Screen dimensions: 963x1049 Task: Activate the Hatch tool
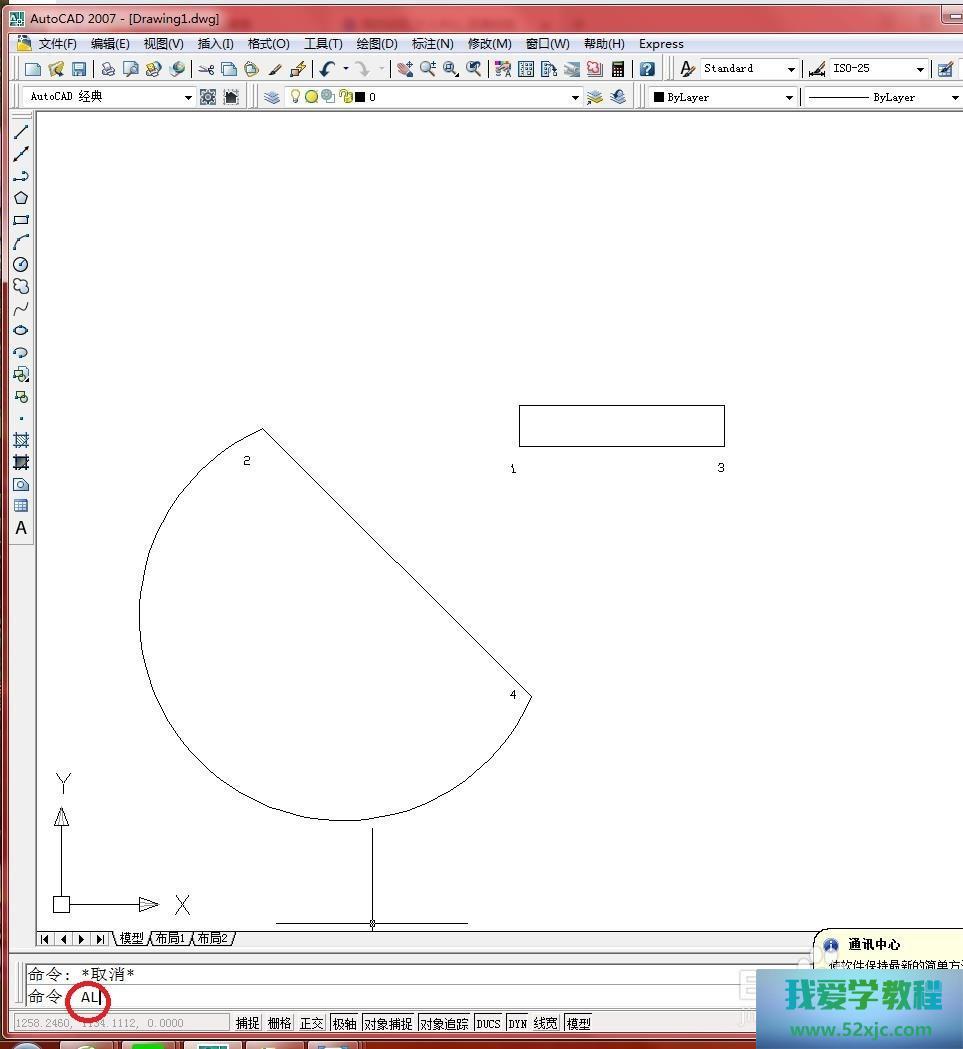(x=21, y=440)
